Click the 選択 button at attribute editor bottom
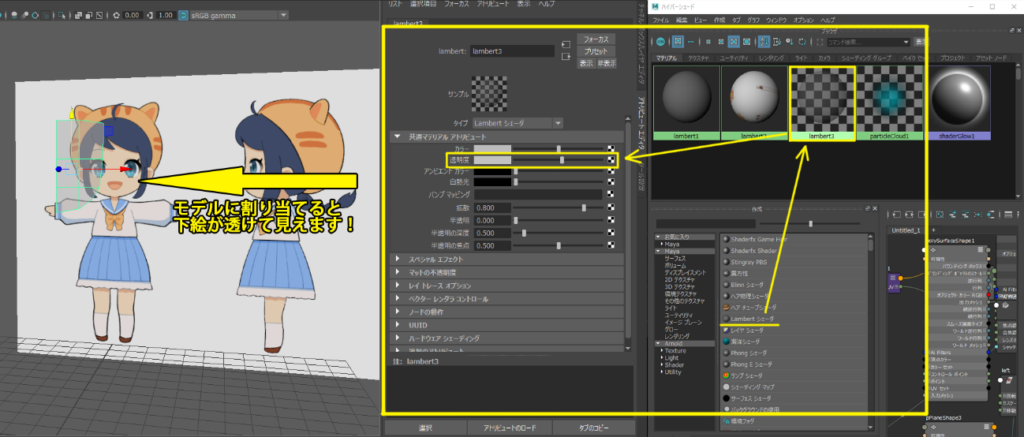 click(x=425, y=429)
